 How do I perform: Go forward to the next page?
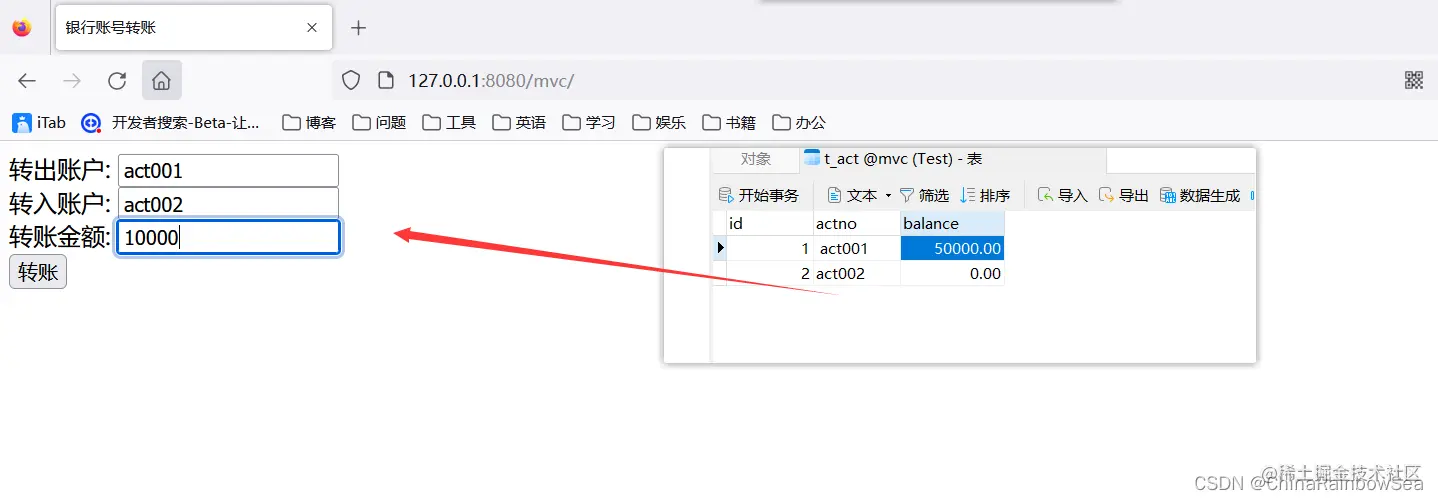coord(72,81)
